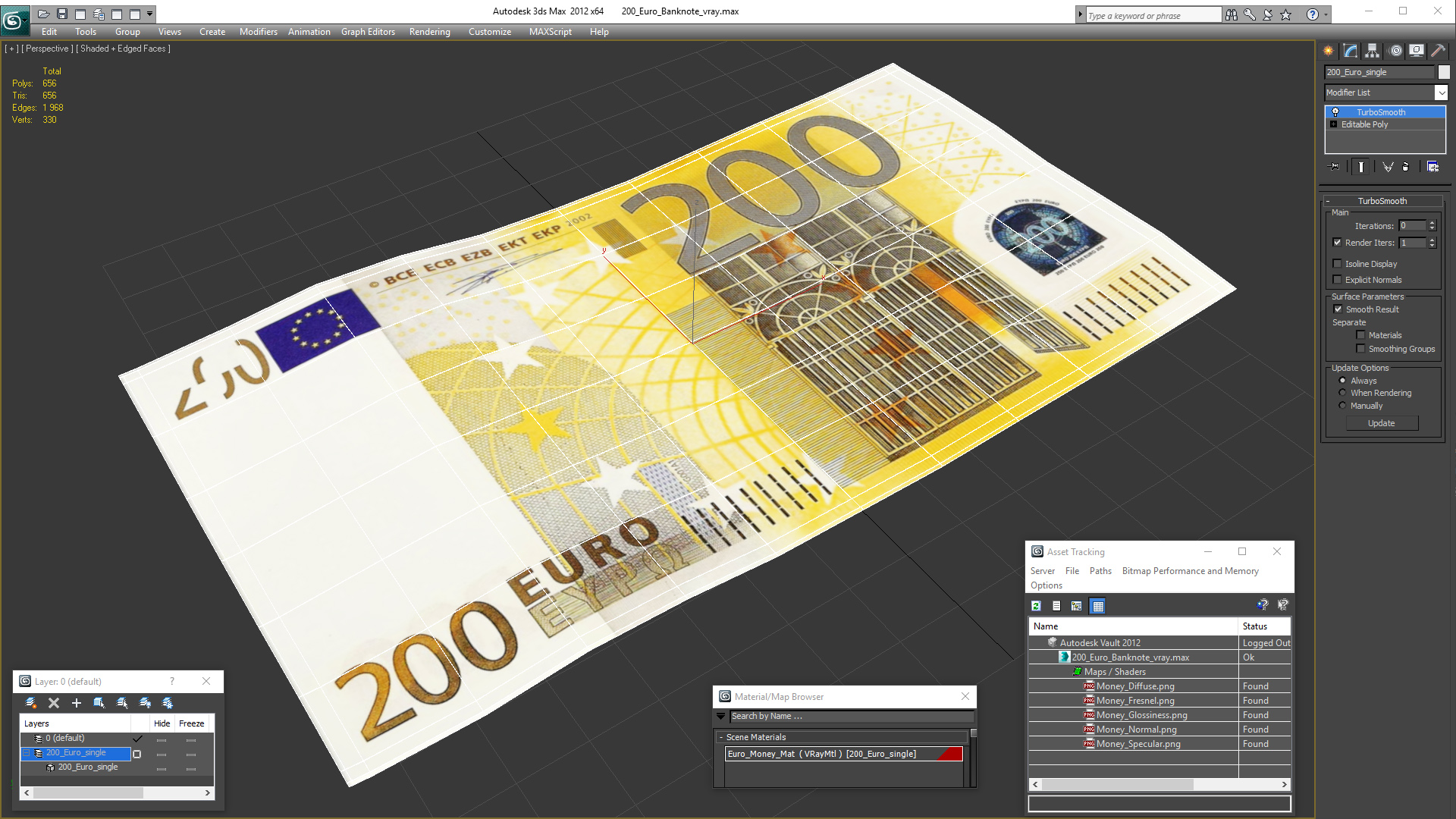Click the binoculars search icon
This screenshot has height=819, width=1456.
[1231, 14]
